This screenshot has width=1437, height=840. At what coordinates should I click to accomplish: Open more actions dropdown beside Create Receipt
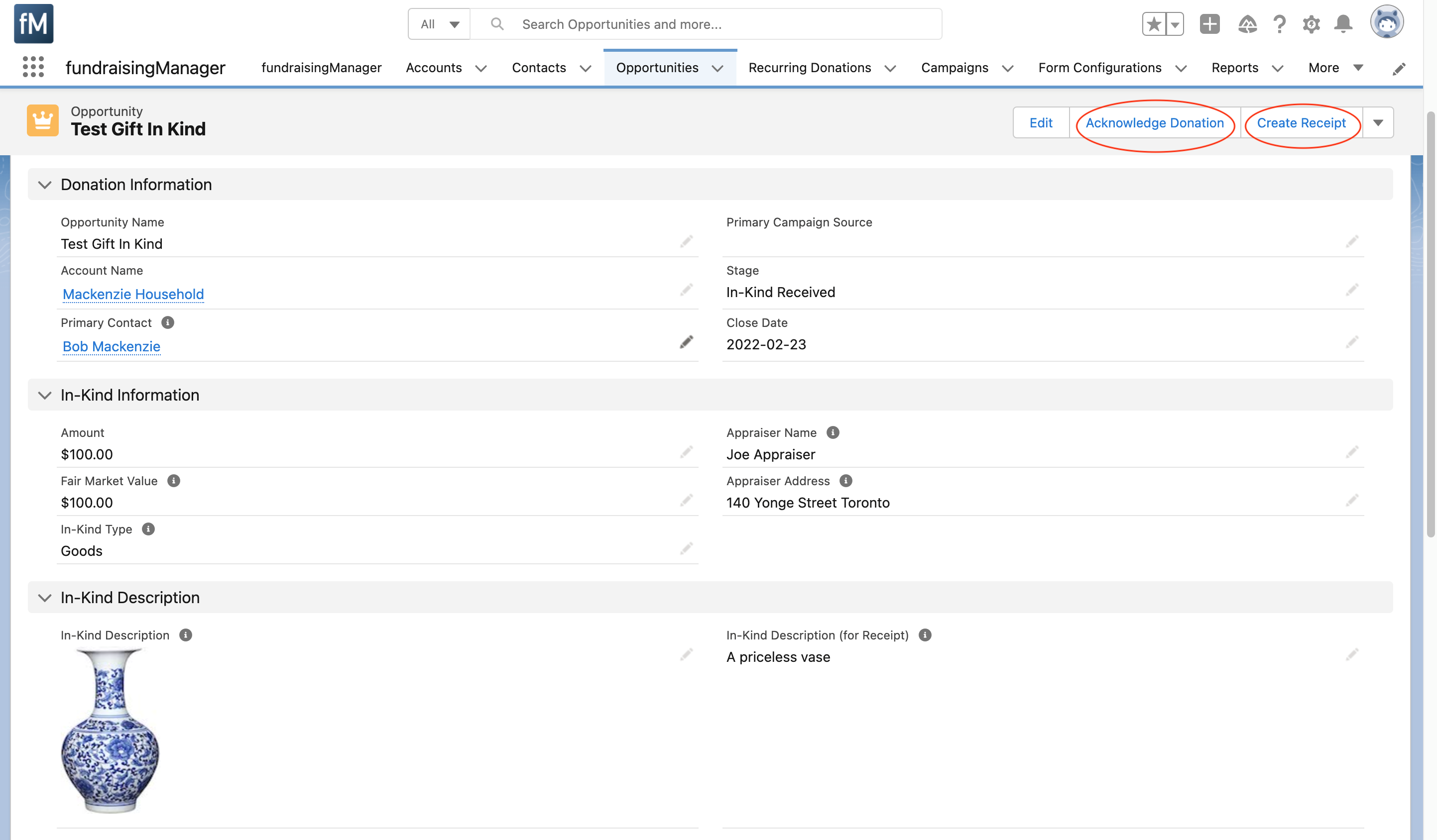pyautogui.click(x=1378, y=122)
